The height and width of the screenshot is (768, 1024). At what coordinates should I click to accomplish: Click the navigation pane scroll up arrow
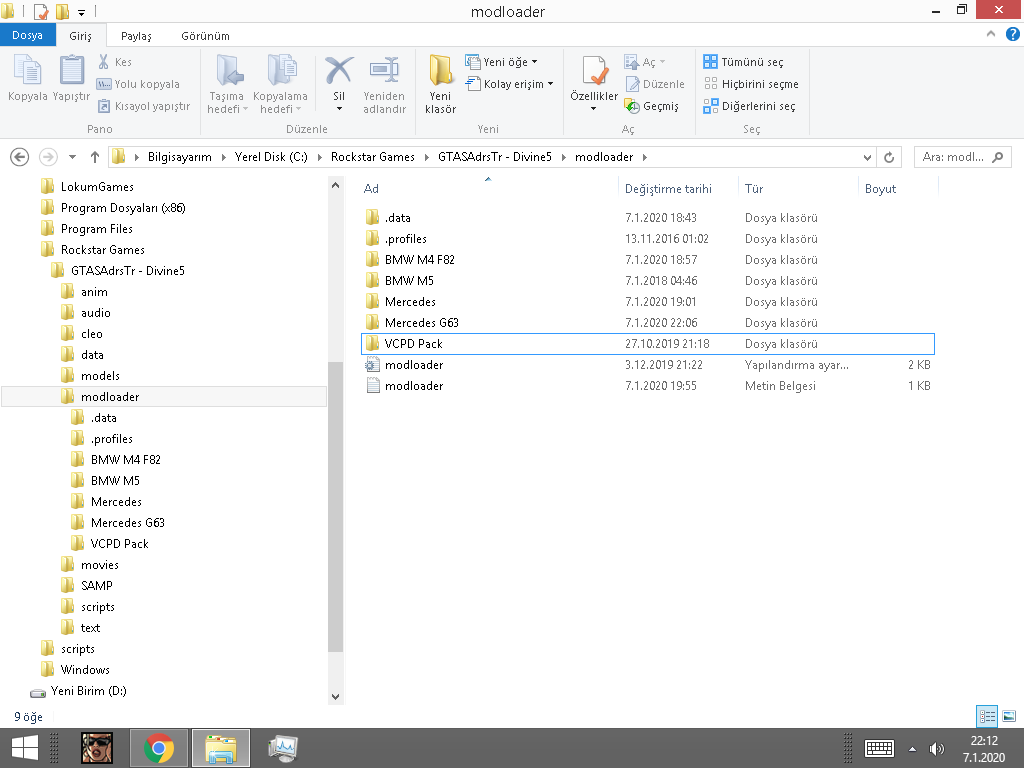[x=335, y=185]
